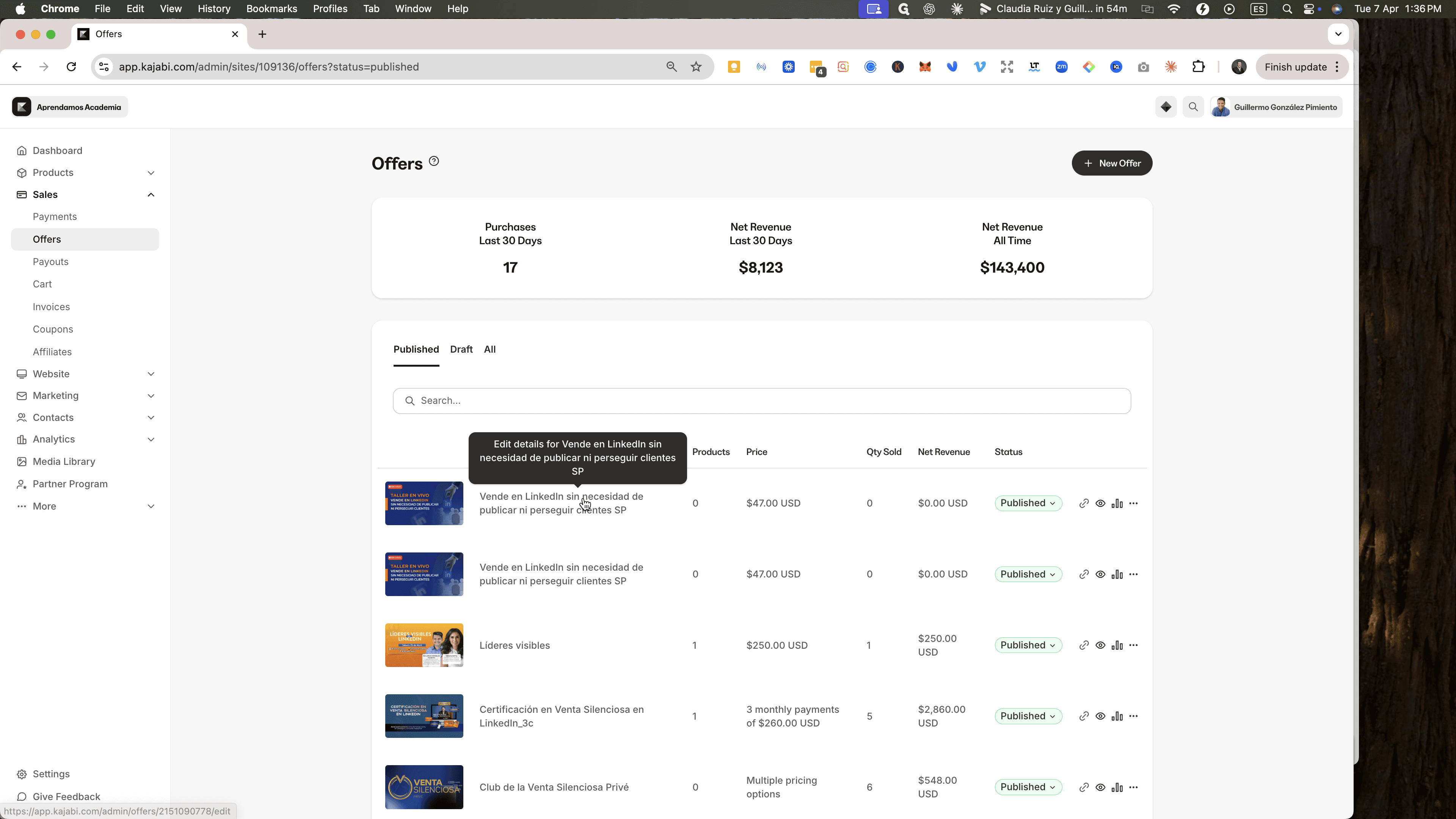The height and width of the screenshot is (819, 1456).
Task: Open Published status dropdown for Club de la Venta Silenciosa Privé
Action: coord(1028,787)
